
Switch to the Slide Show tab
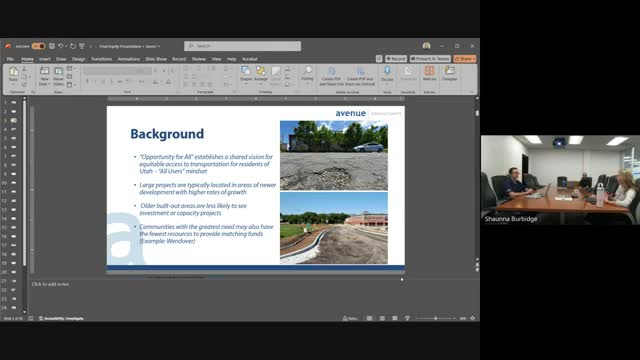(156, 59)
